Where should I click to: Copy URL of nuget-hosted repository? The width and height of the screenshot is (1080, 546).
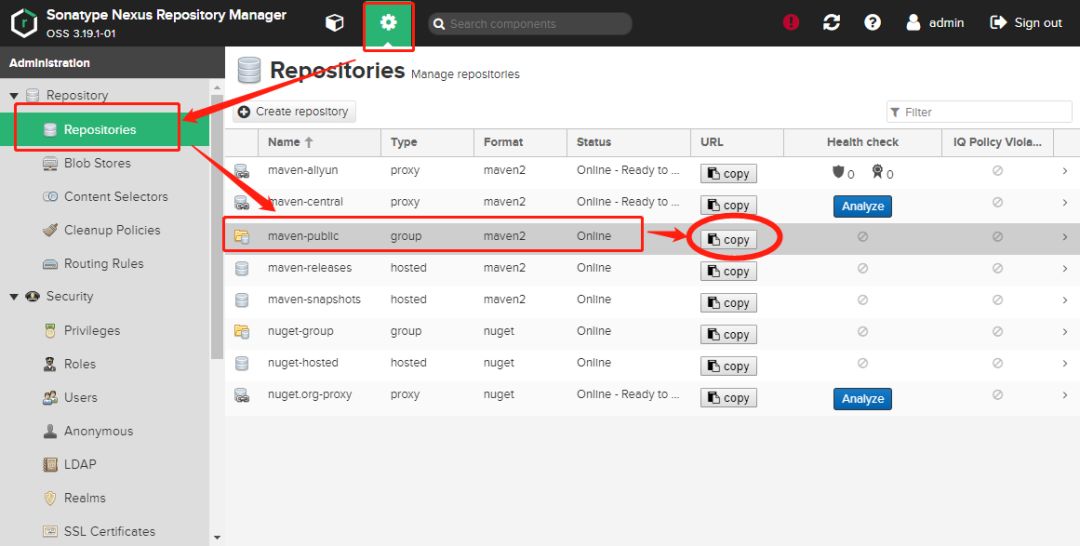click(x=729, y=366)
